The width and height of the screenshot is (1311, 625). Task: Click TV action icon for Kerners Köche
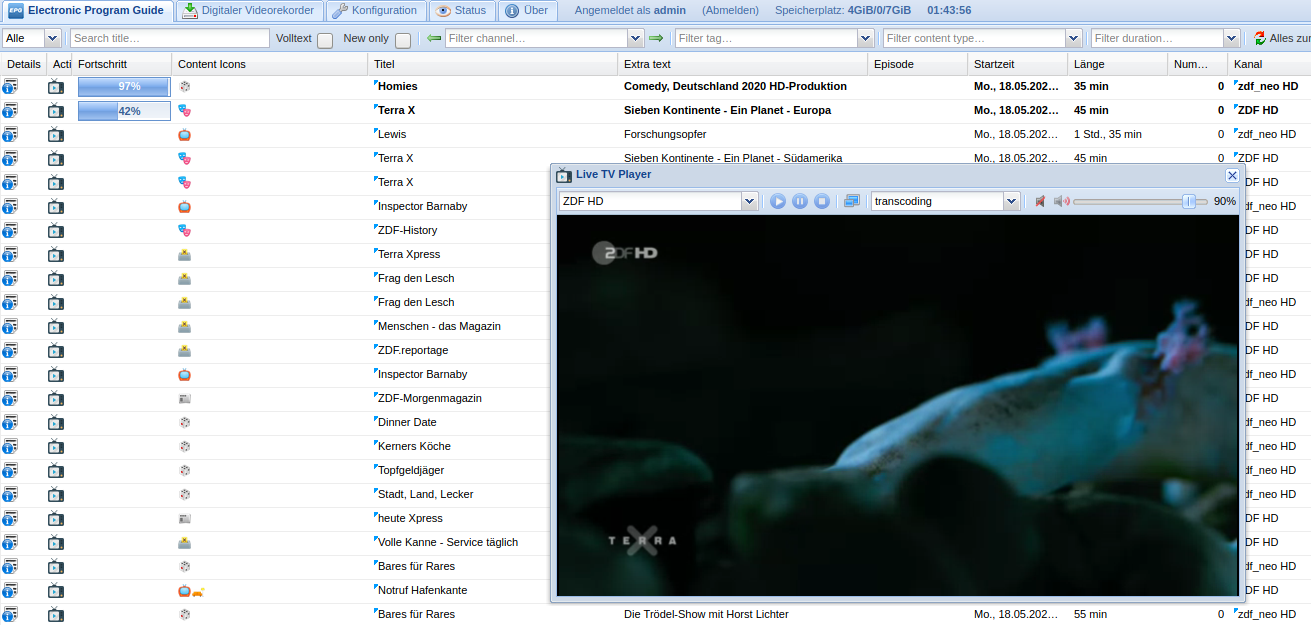56,446
